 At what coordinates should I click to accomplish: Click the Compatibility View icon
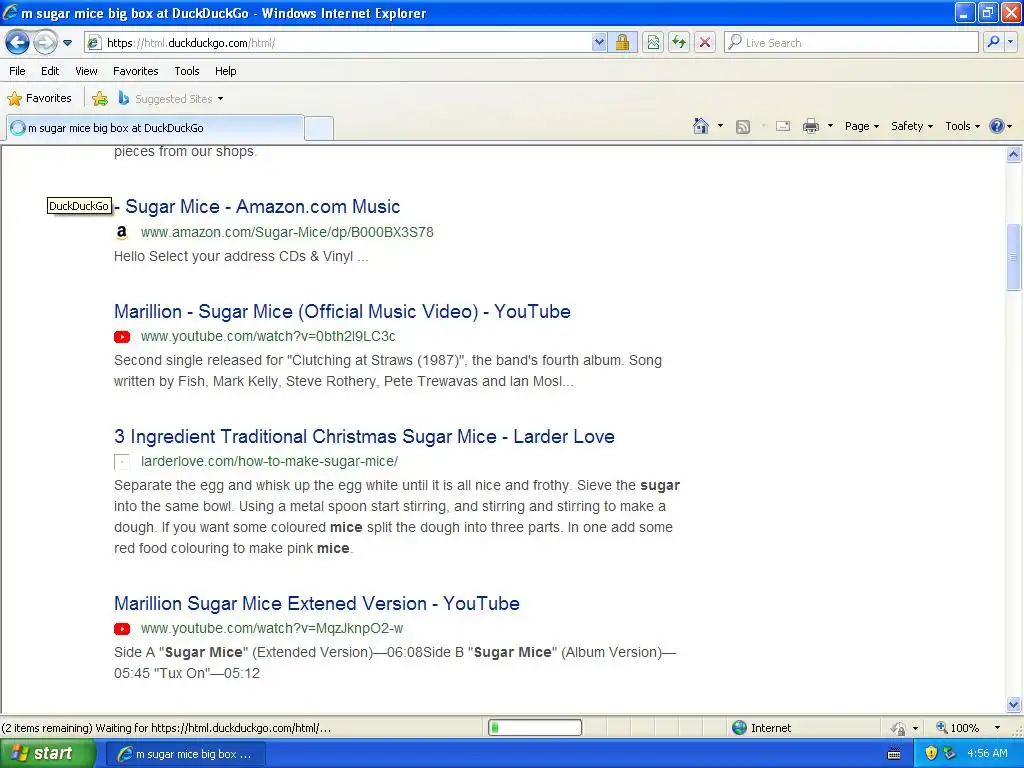[x=653, y=43]
